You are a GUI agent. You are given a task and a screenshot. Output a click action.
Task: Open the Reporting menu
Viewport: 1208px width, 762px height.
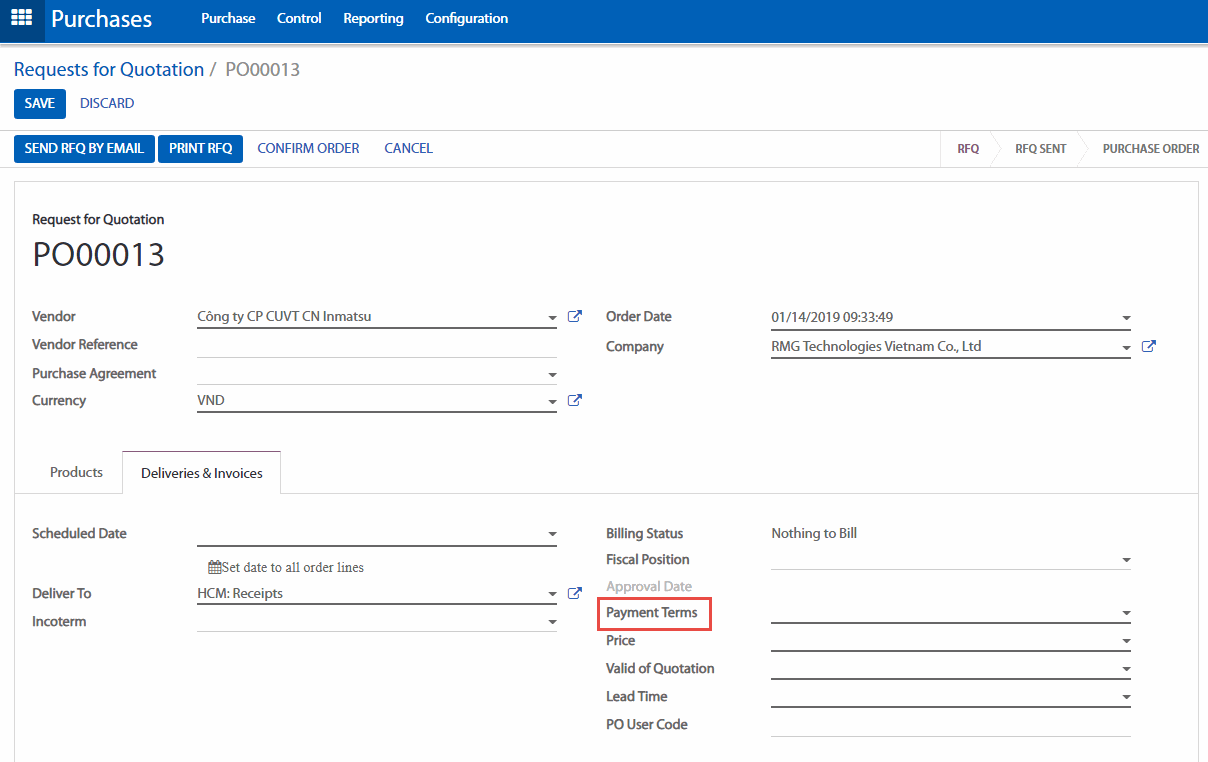373,19
